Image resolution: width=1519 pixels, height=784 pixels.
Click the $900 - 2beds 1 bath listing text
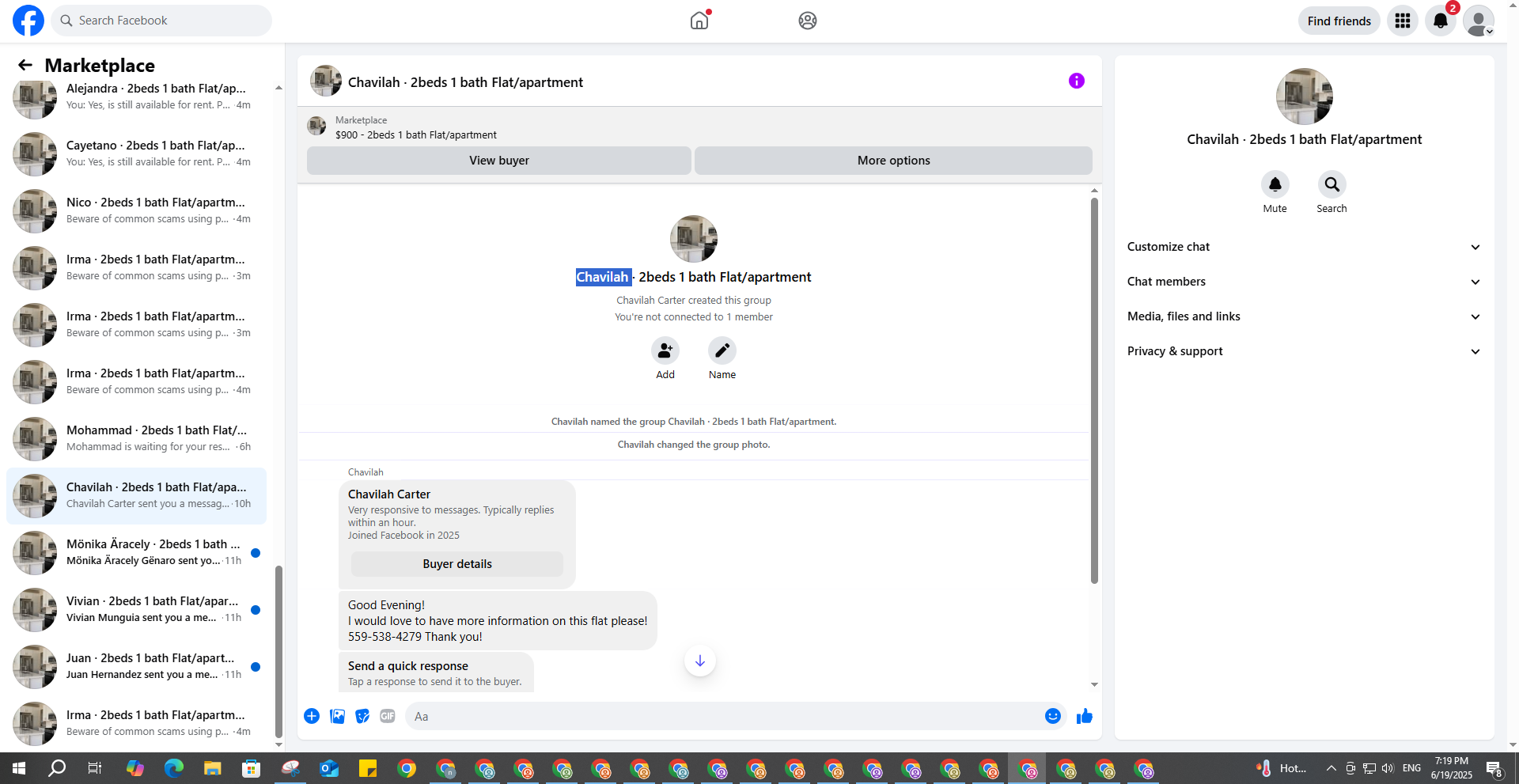pyautogui.click(x=416, y=135)
